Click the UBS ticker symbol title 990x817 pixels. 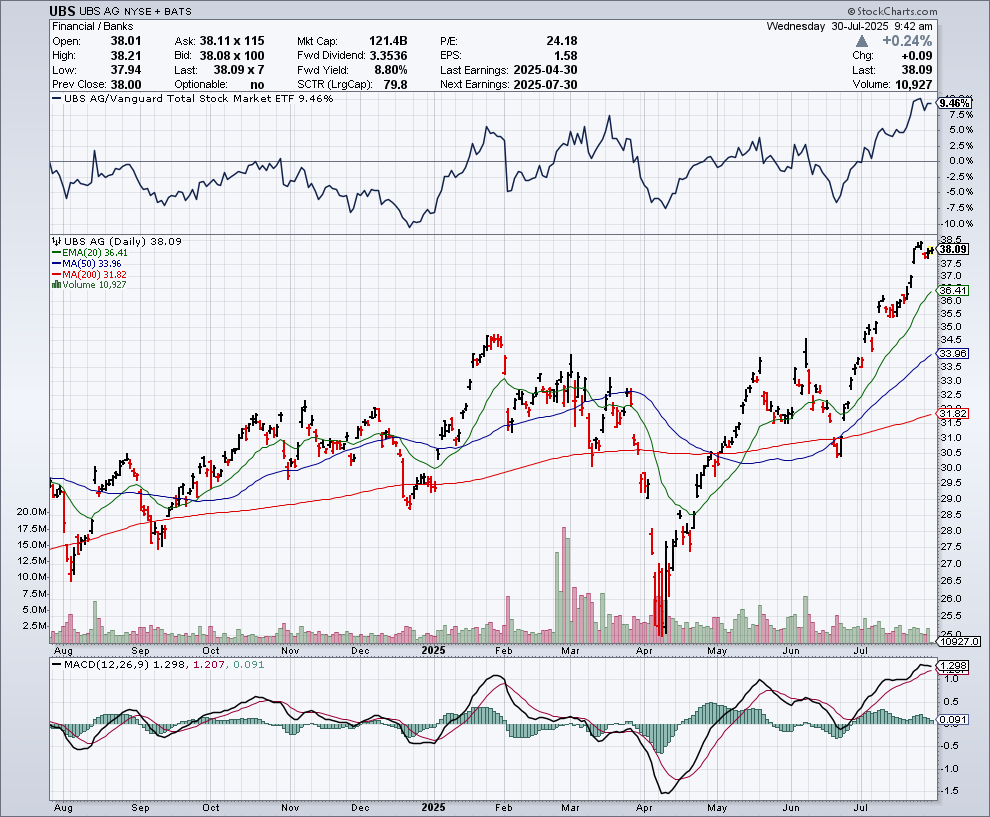point(63,11)
